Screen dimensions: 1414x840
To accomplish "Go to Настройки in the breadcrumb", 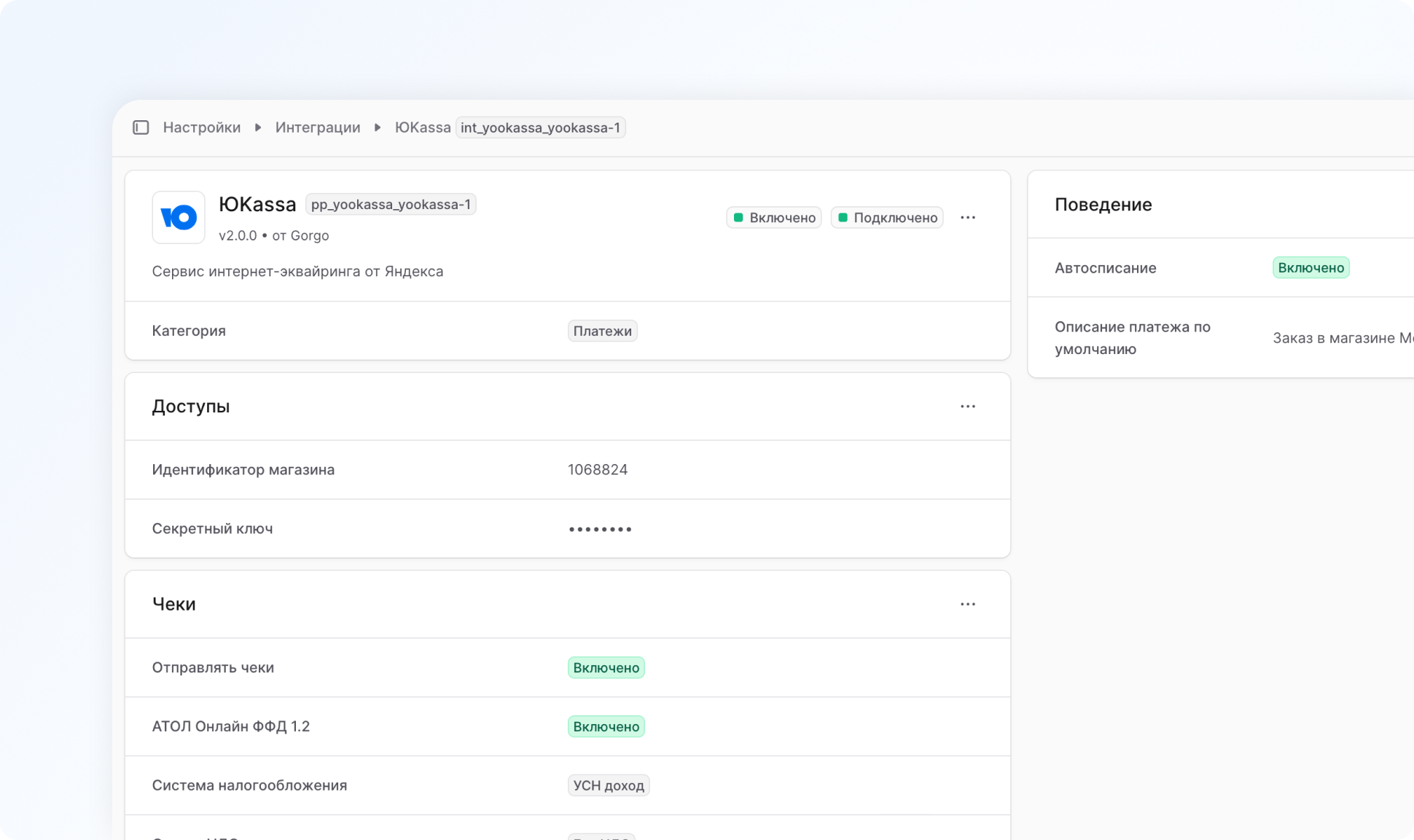I will (x=202, y=127).
